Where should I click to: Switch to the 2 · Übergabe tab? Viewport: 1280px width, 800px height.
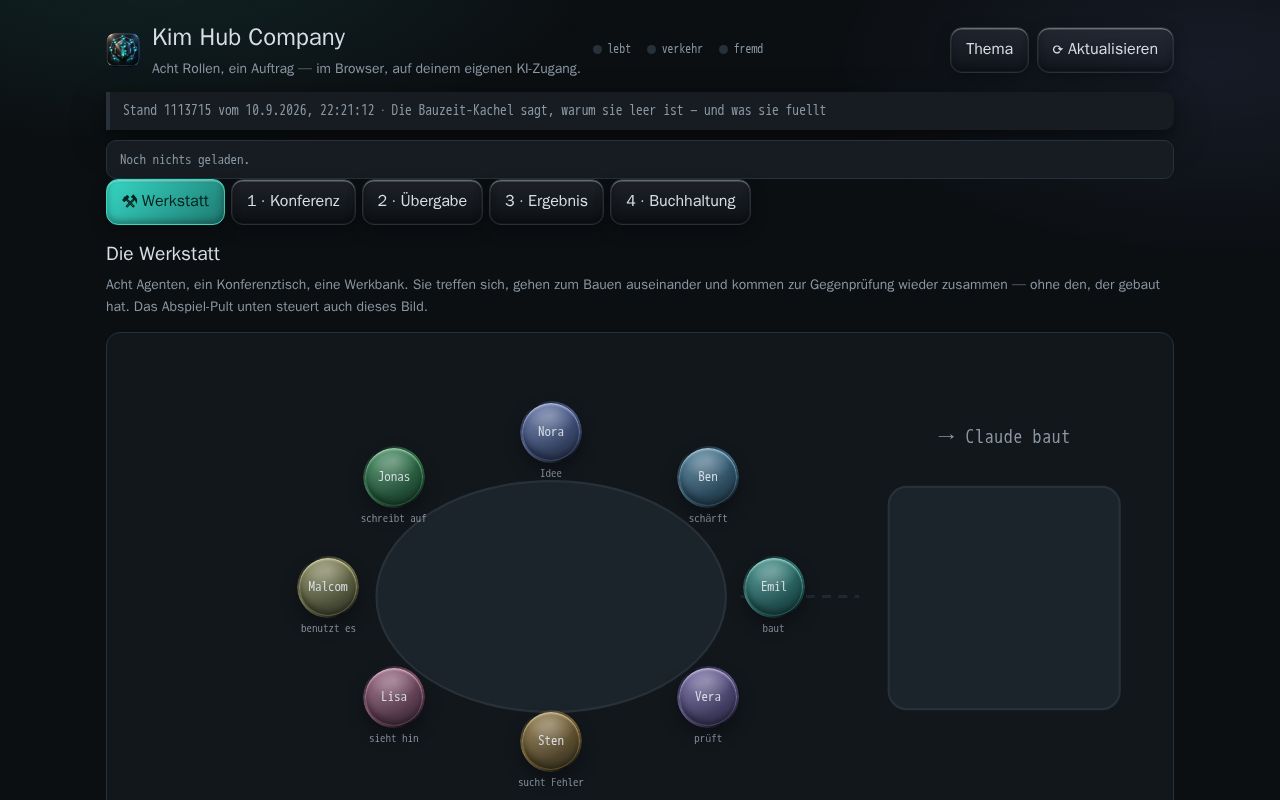click(x=422, y=202)
